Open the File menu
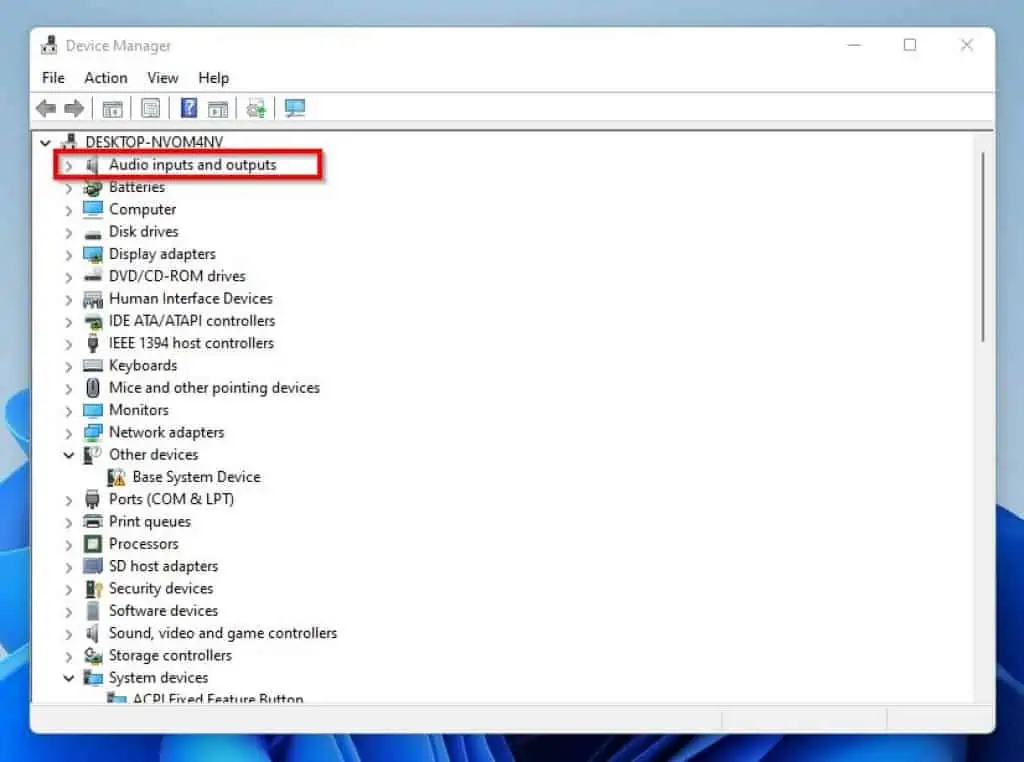Image resolution: width=1024 pixels, height=762 pixels. [x=52, y=77]
